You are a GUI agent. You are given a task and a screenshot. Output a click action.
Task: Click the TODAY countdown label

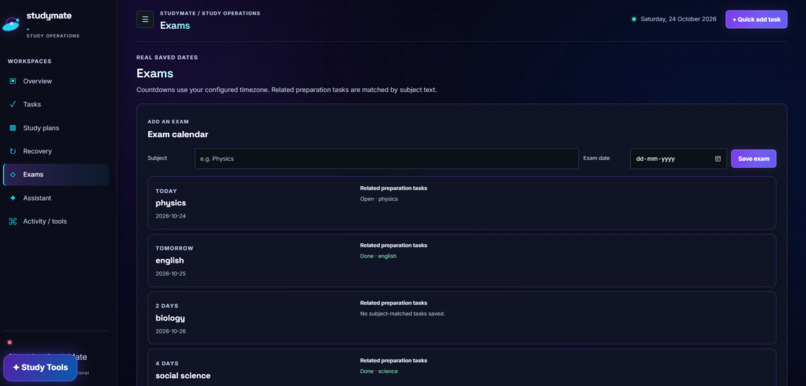click(166, 191)
